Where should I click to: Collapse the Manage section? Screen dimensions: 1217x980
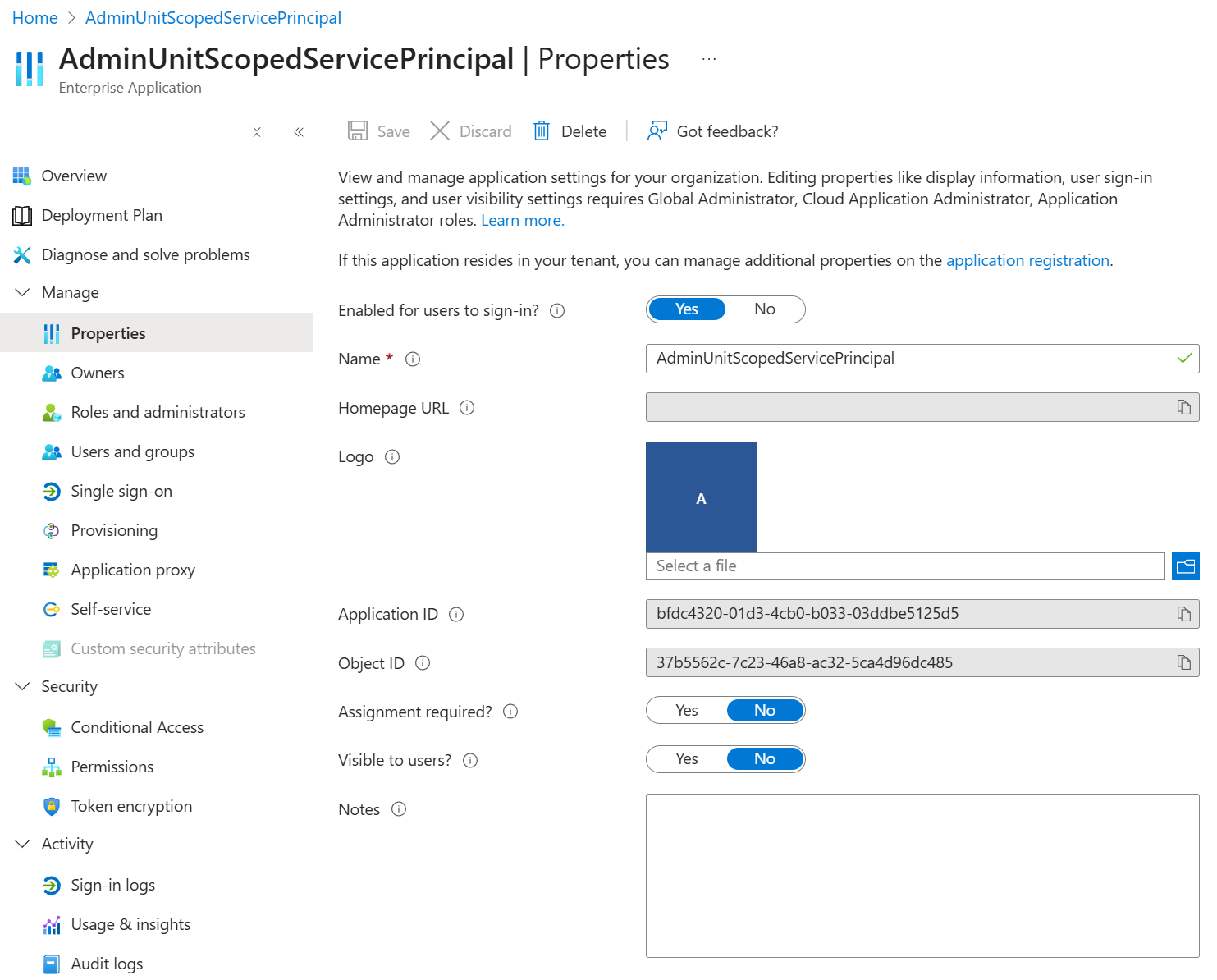(22, 292)
